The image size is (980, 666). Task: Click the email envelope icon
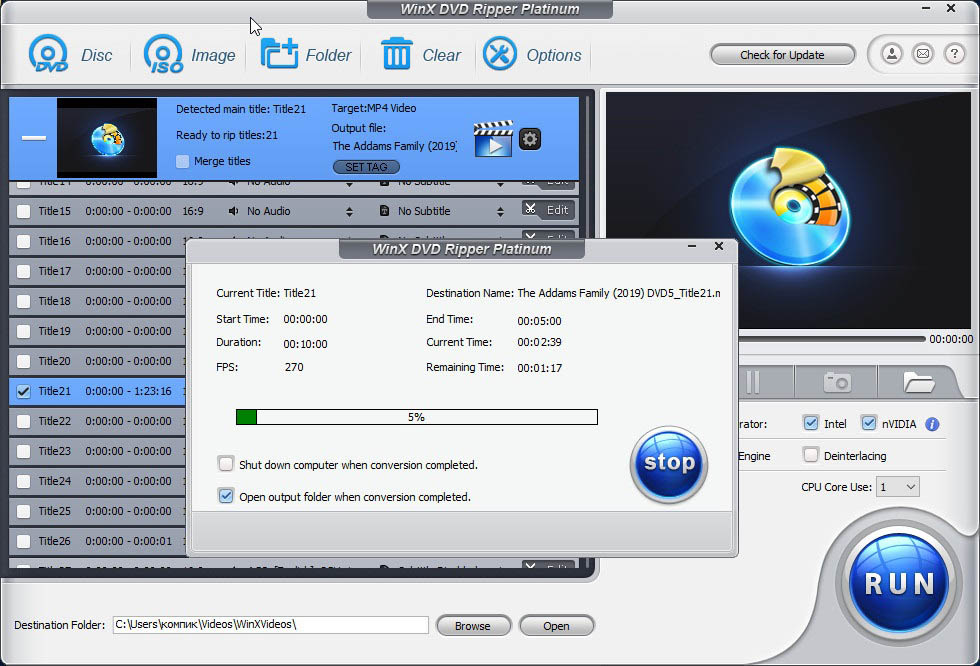pos(922,54)
